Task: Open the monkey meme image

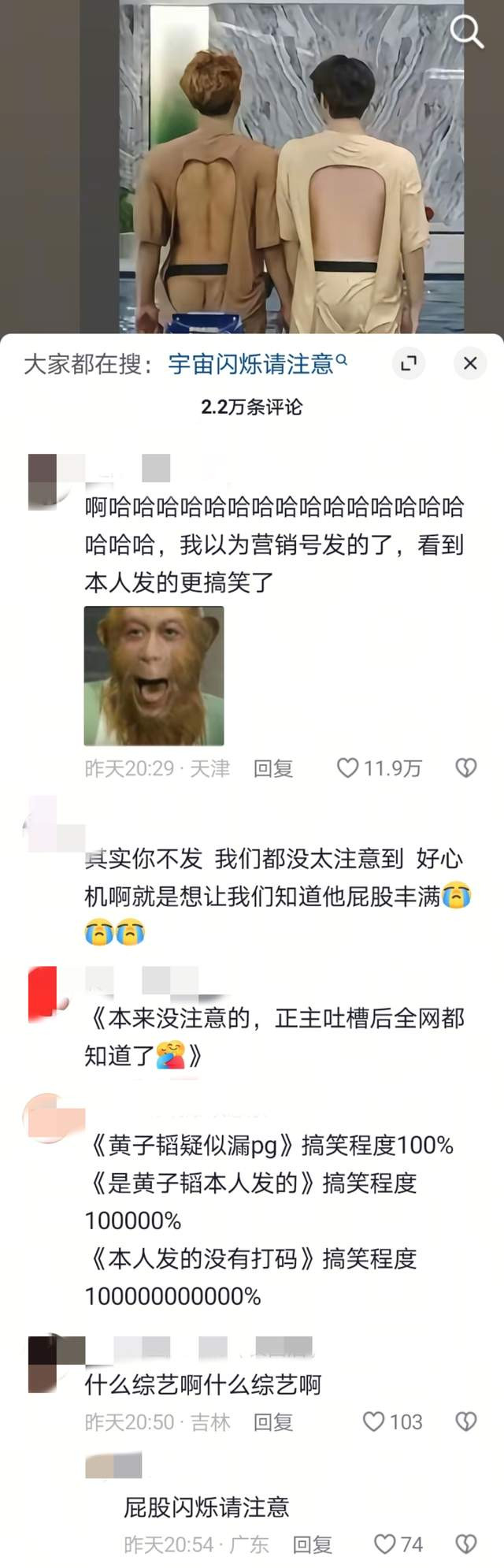Action: [x=154, y=676]
